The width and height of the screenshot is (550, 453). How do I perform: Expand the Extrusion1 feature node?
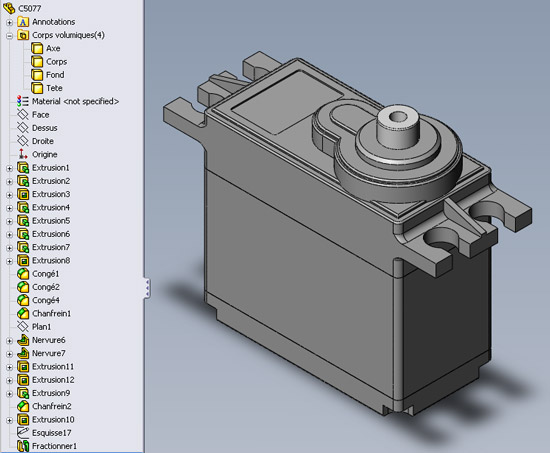point(9,168)
